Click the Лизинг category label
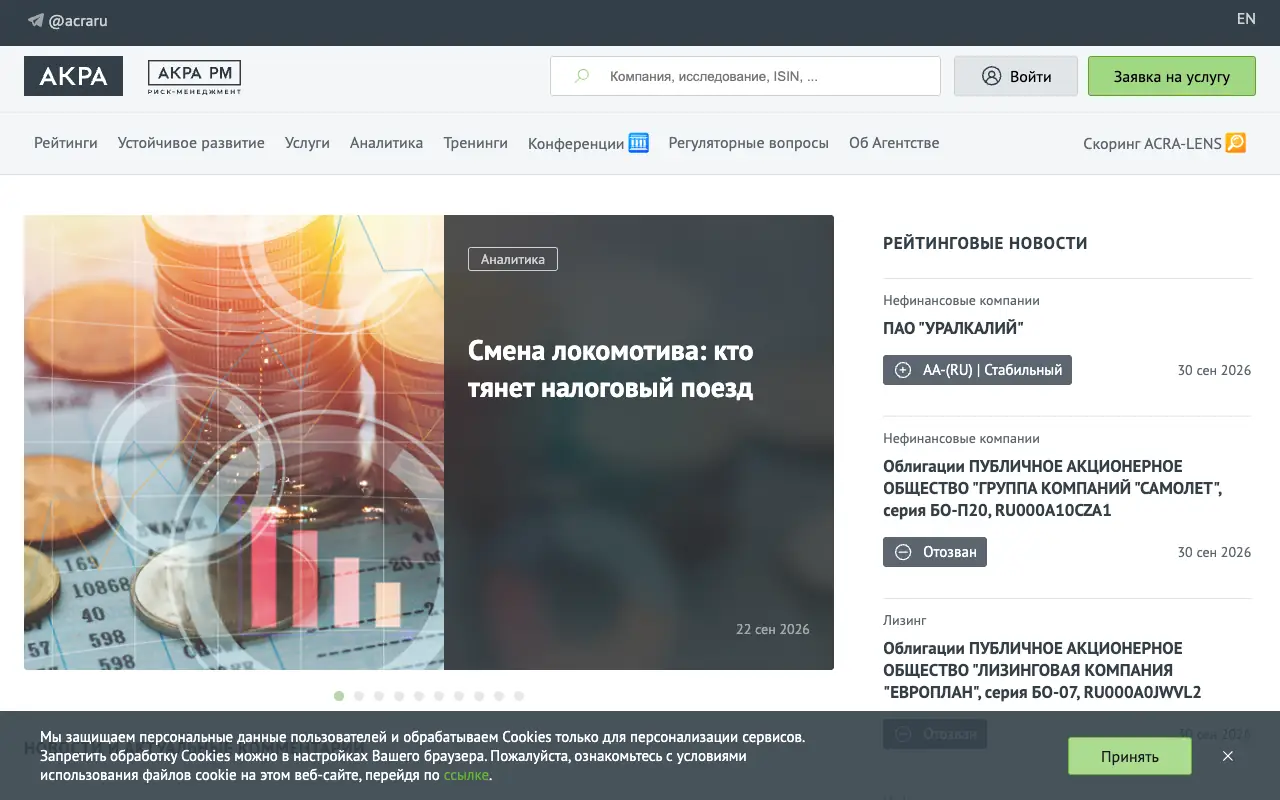Viewport: 1280px width, 800px height. pyautogui.click(x=905, y=620)
